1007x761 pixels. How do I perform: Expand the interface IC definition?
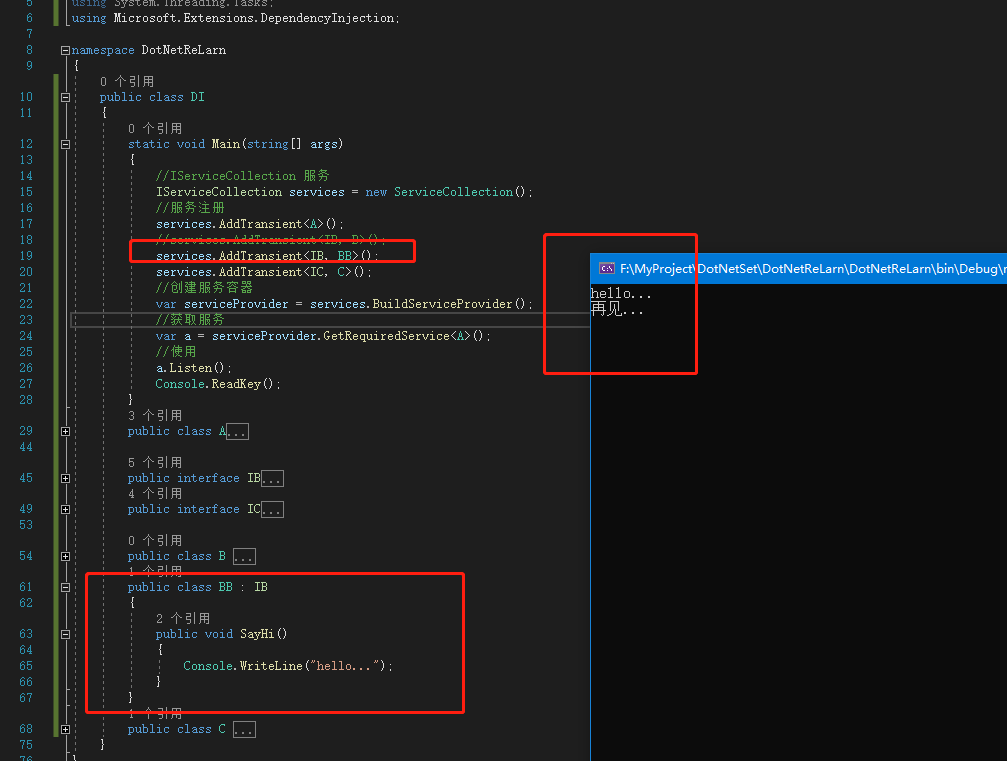pyautogui.click(x=65, y=509)
